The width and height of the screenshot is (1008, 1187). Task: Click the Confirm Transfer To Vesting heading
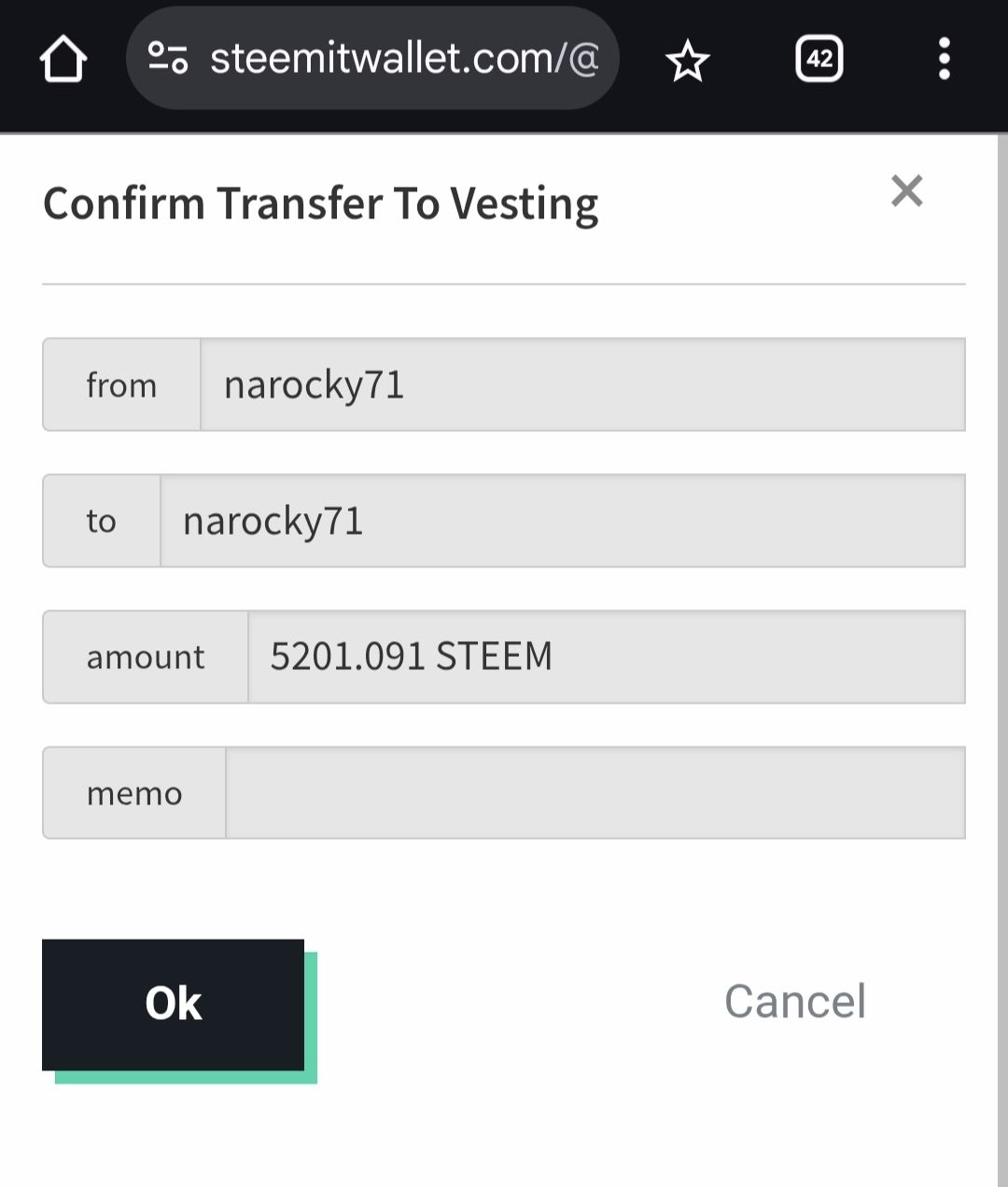point(320,204)
